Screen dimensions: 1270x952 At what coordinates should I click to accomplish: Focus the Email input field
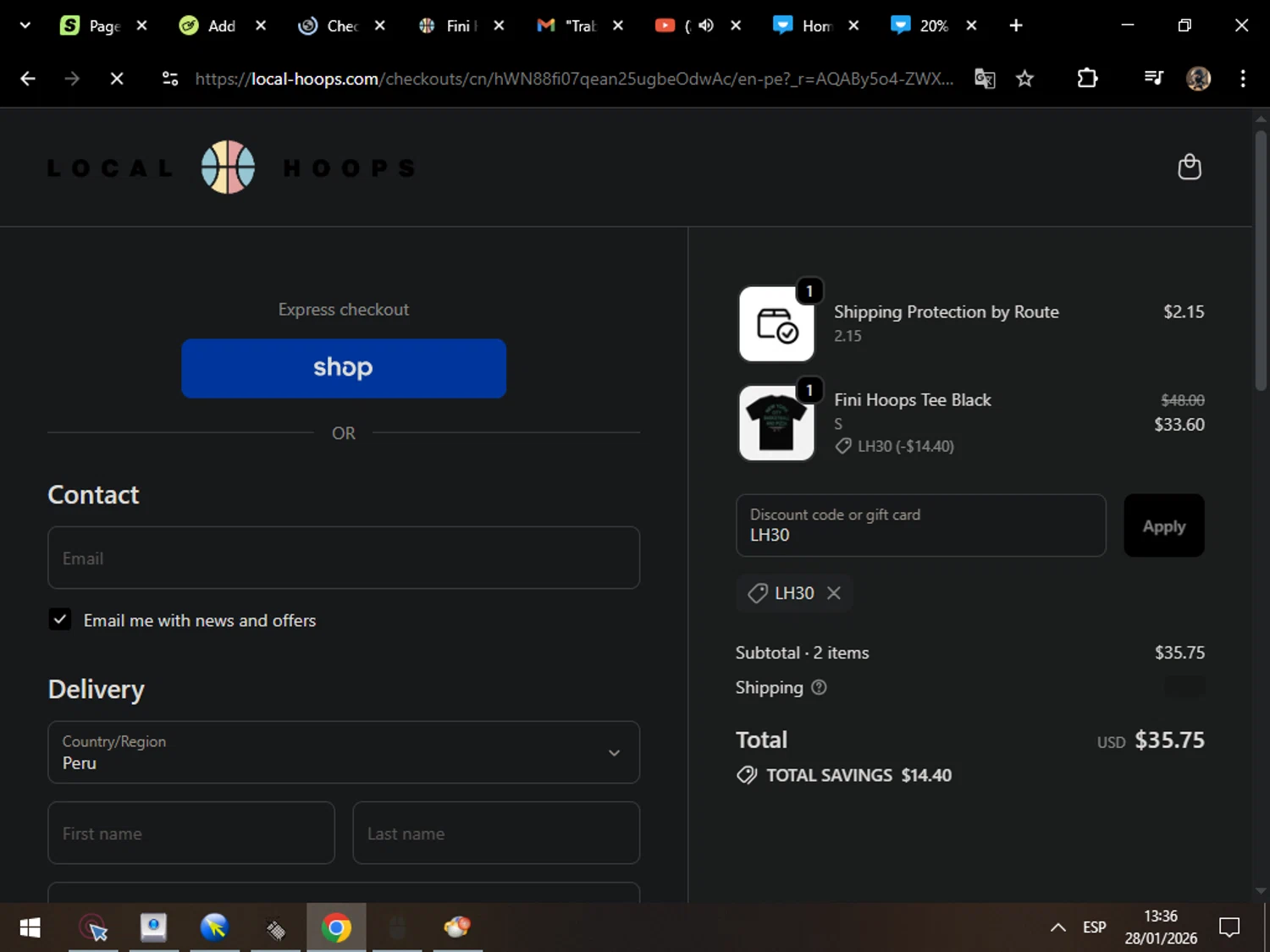pos(344,558)
